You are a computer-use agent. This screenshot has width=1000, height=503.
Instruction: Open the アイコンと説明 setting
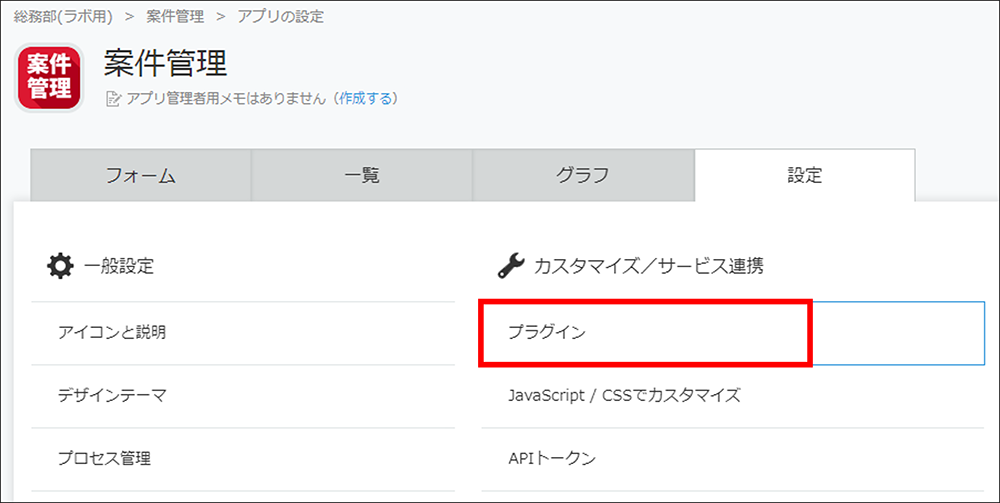(243, 333)
